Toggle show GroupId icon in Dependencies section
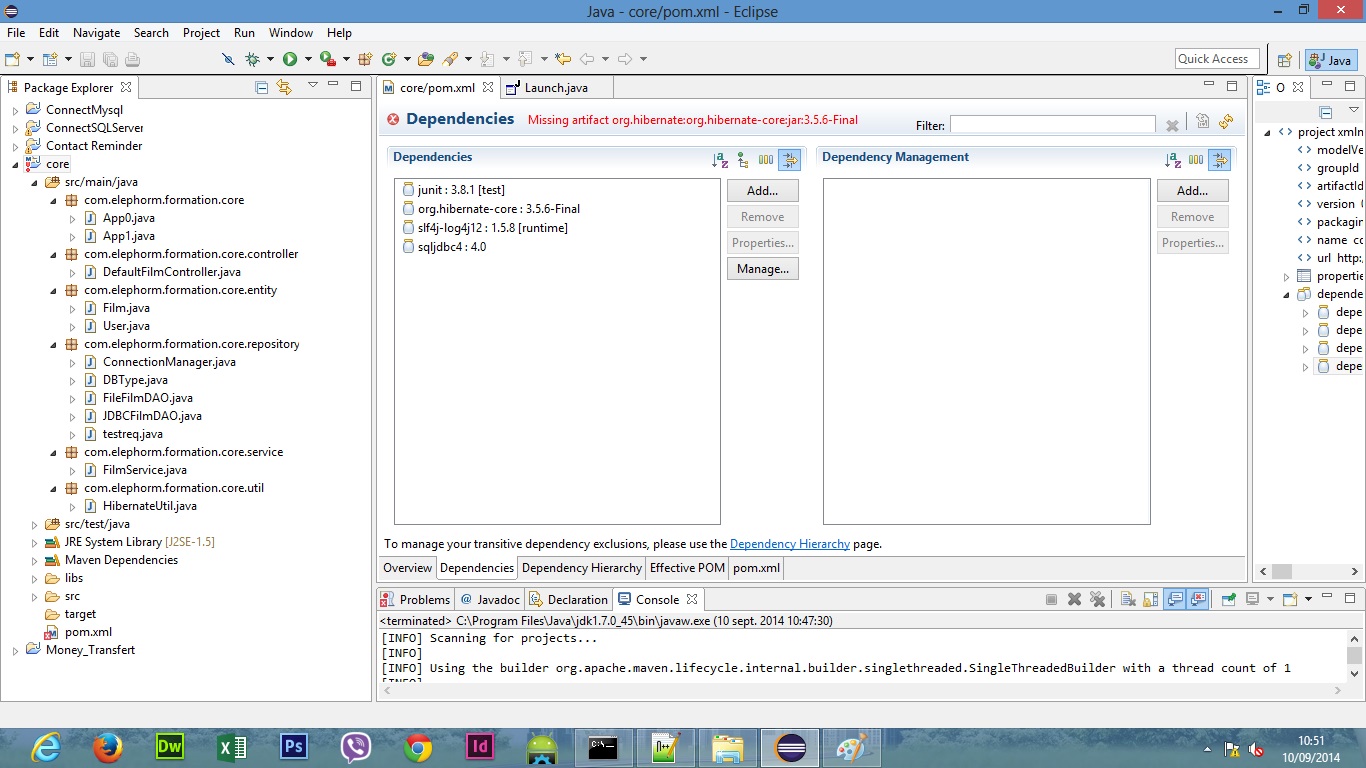 (x=766, y=159)
